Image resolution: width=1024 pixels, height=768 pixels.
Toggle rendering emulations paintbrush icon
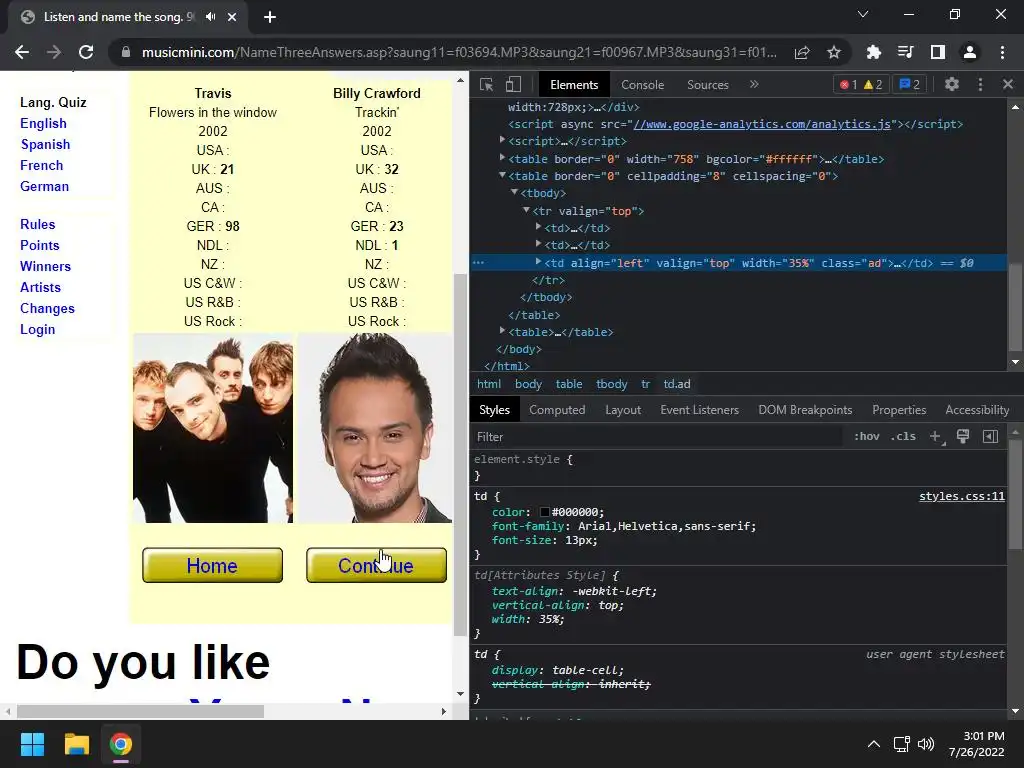[963, 436]
